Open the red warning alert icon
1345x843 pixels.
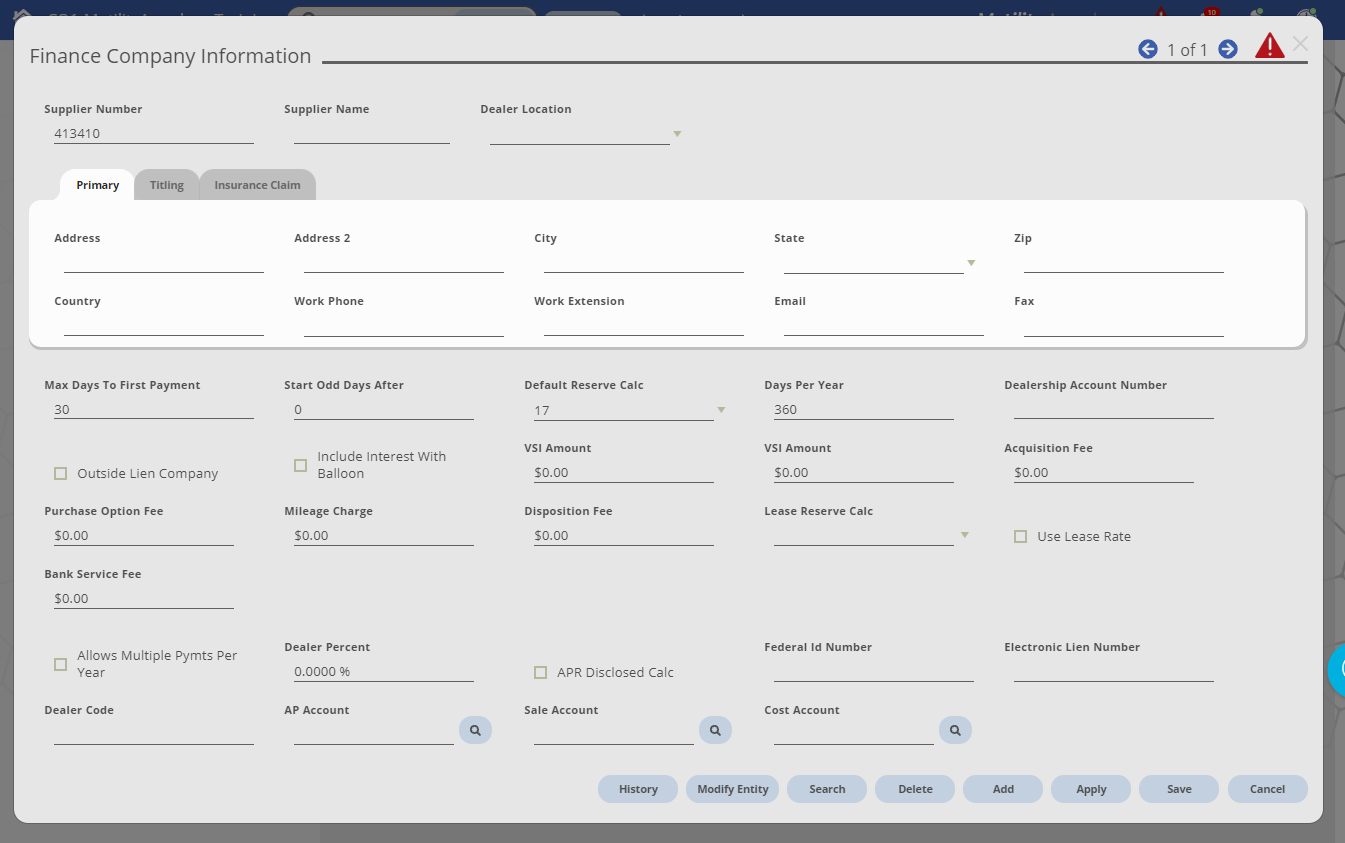coord(1269,46)
